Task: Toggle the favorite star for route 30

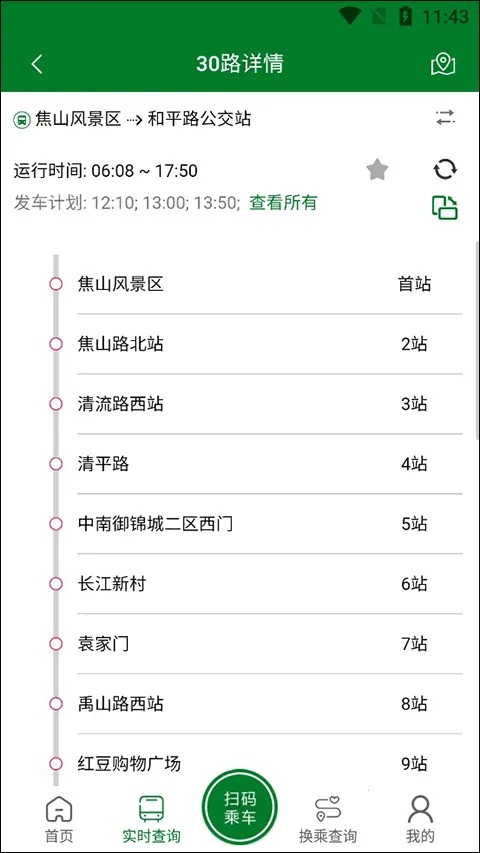Action: [x=377, y=170]
